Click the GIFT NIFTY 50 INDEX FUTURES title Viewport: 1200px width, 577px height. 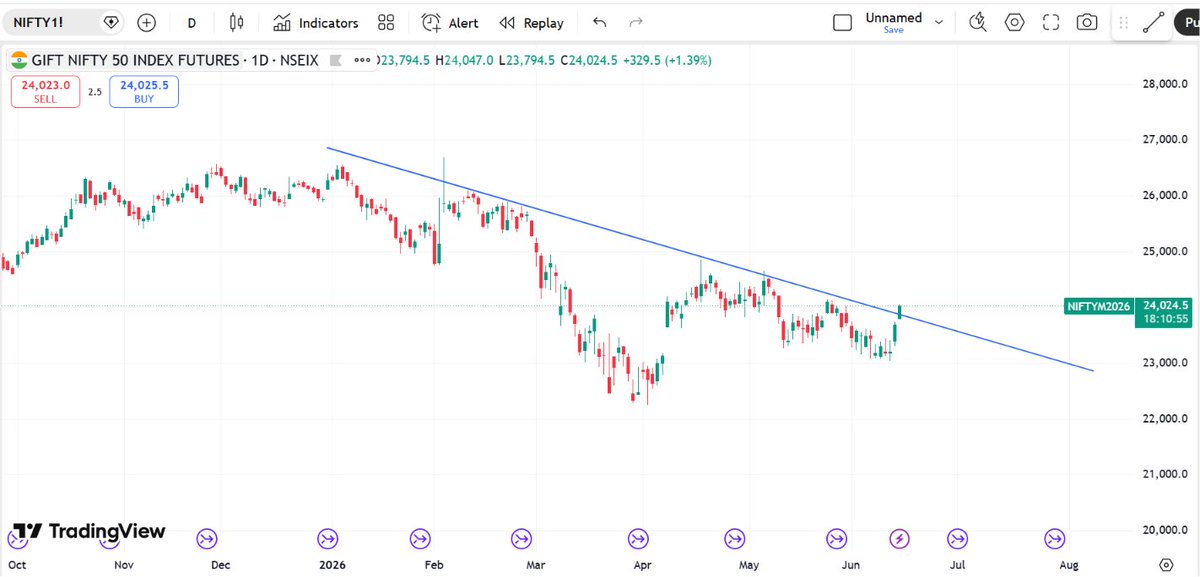pos(136,60)
